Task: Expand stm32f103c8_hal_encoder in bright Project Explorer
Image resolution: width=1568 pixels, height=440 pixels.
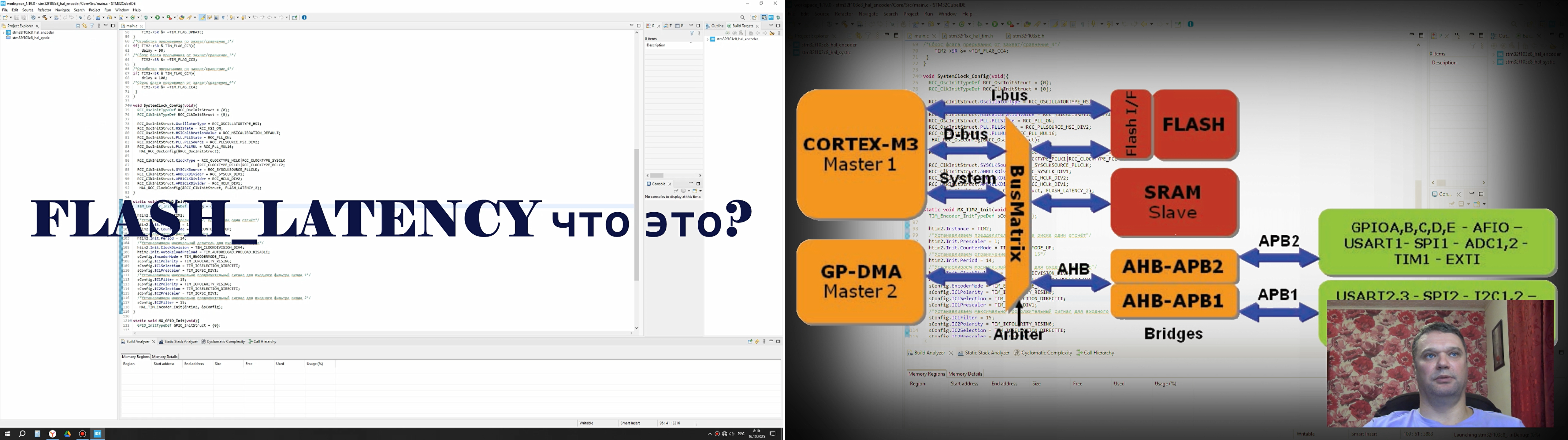Action: tap(3, 33)
